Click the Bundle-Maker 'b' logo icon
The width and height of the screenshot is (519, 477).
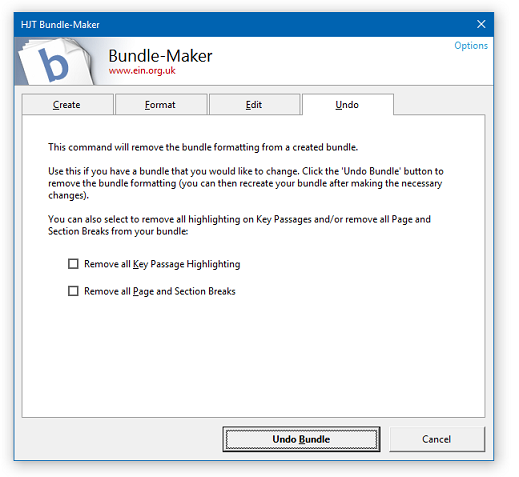tap(55, 62)
